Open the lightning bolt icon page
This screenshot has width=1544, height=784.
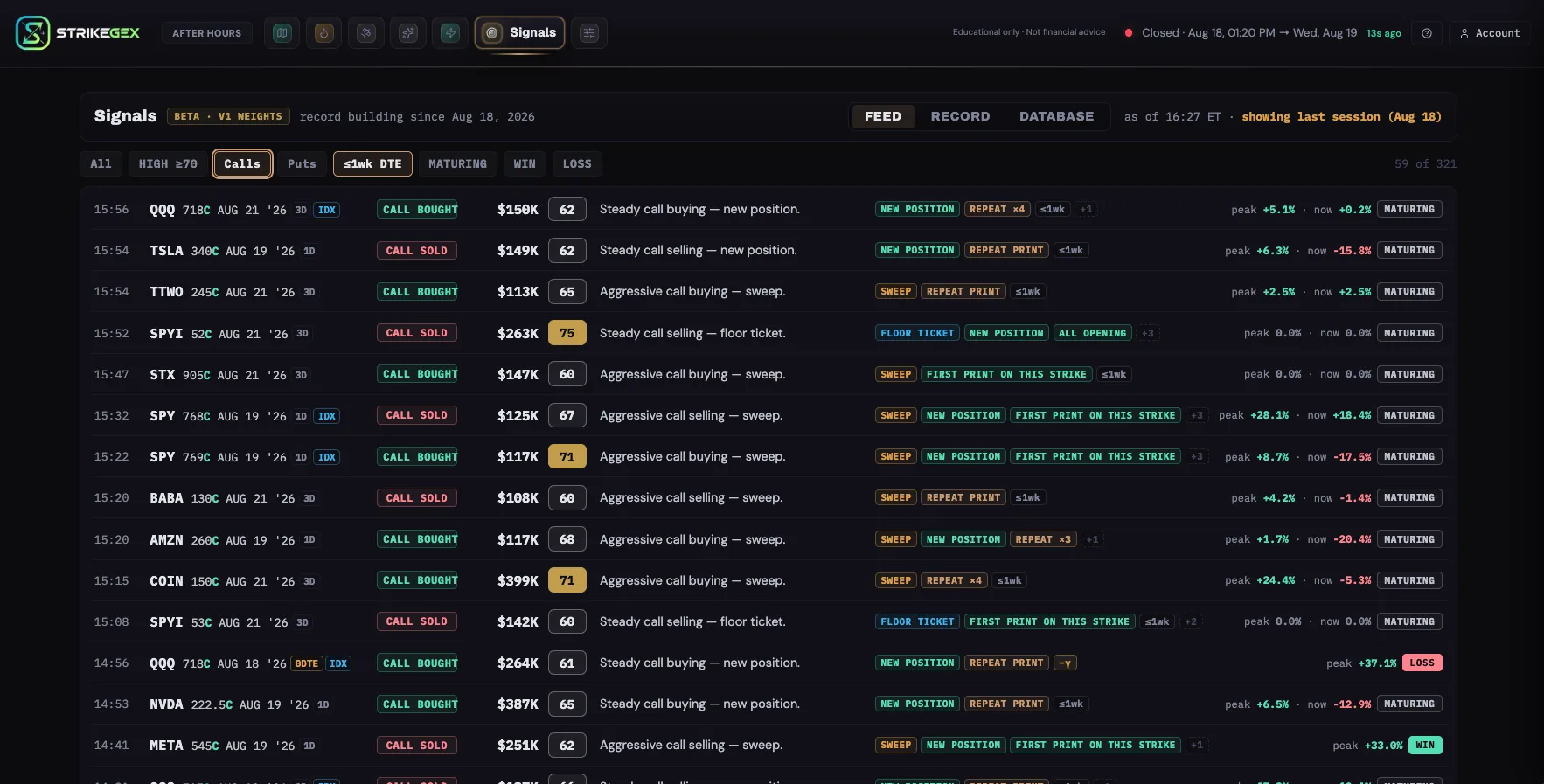(450, 33)
